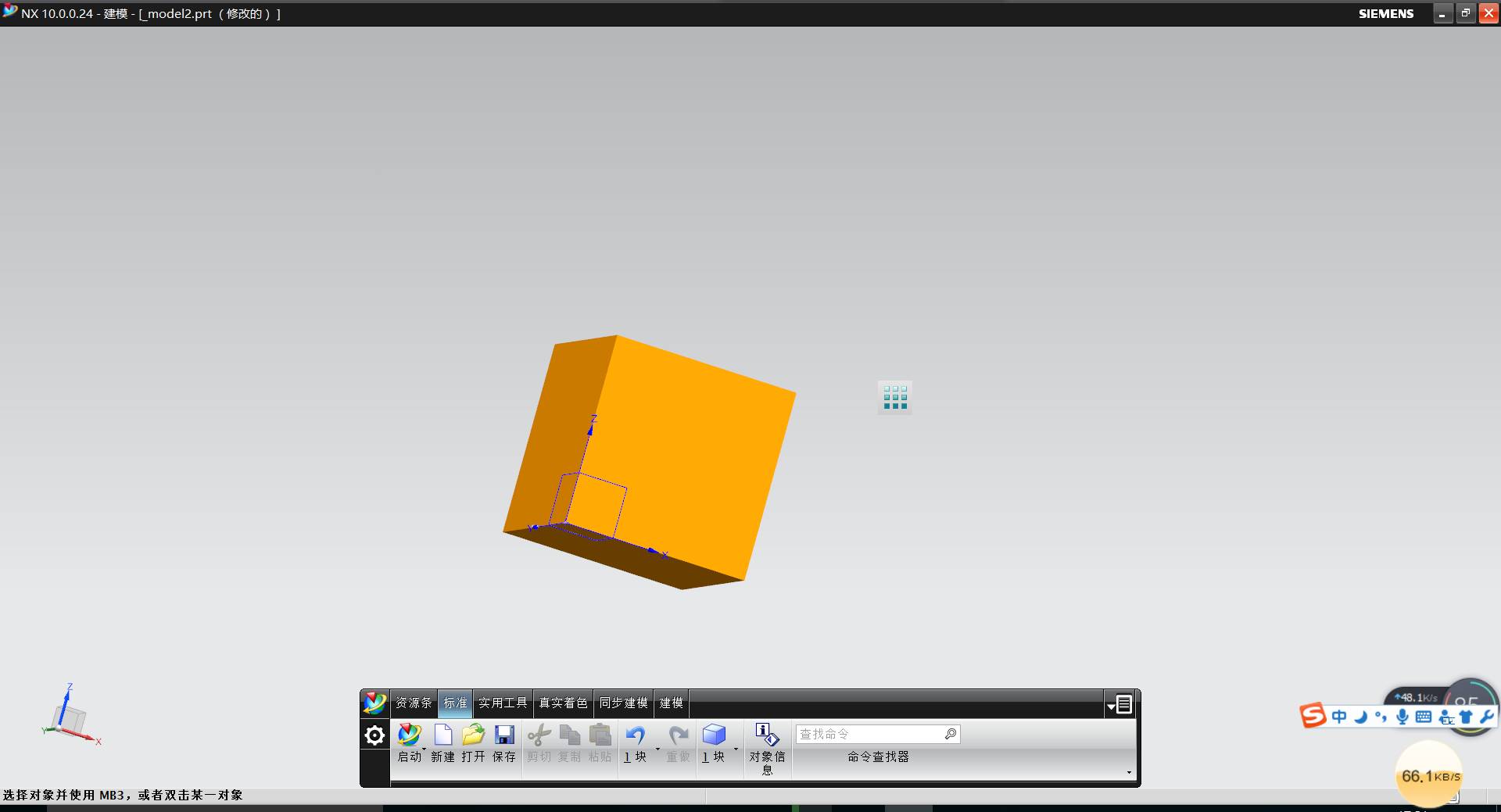Viewport: 1501px width, 812px height.
Task: Click the 命令查找器 label
Action: pyautogui.click(x=878, y=757)
